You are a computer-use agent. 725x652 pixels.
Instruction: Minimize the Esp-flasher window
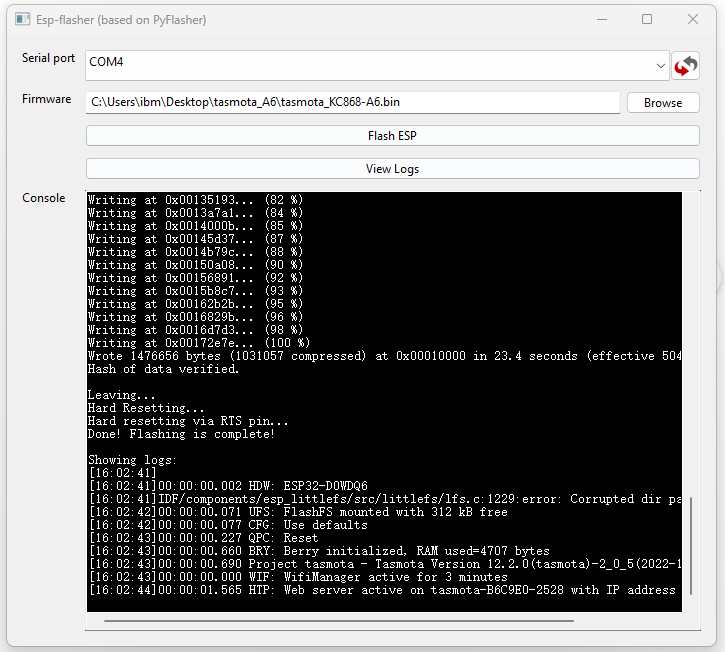click(600, 19)
